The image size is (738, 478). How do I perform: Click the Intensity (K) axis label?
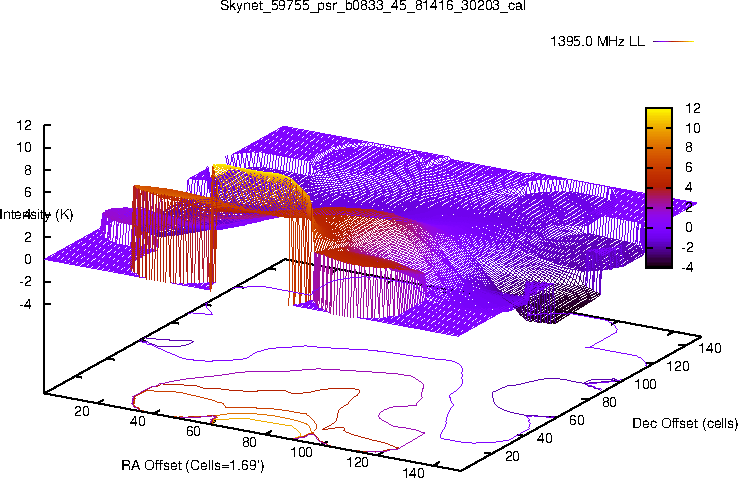pos(36,215)
